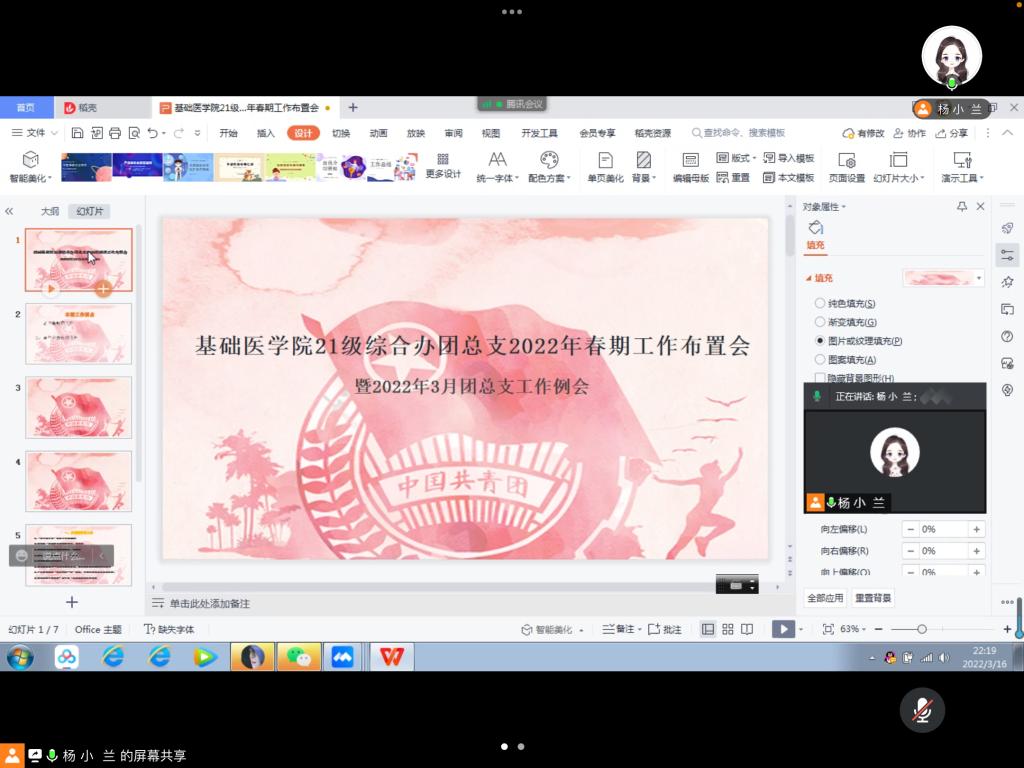1024x768 pixels.
Task: Start slideshow with status bar play button
Action: [782, 629]
